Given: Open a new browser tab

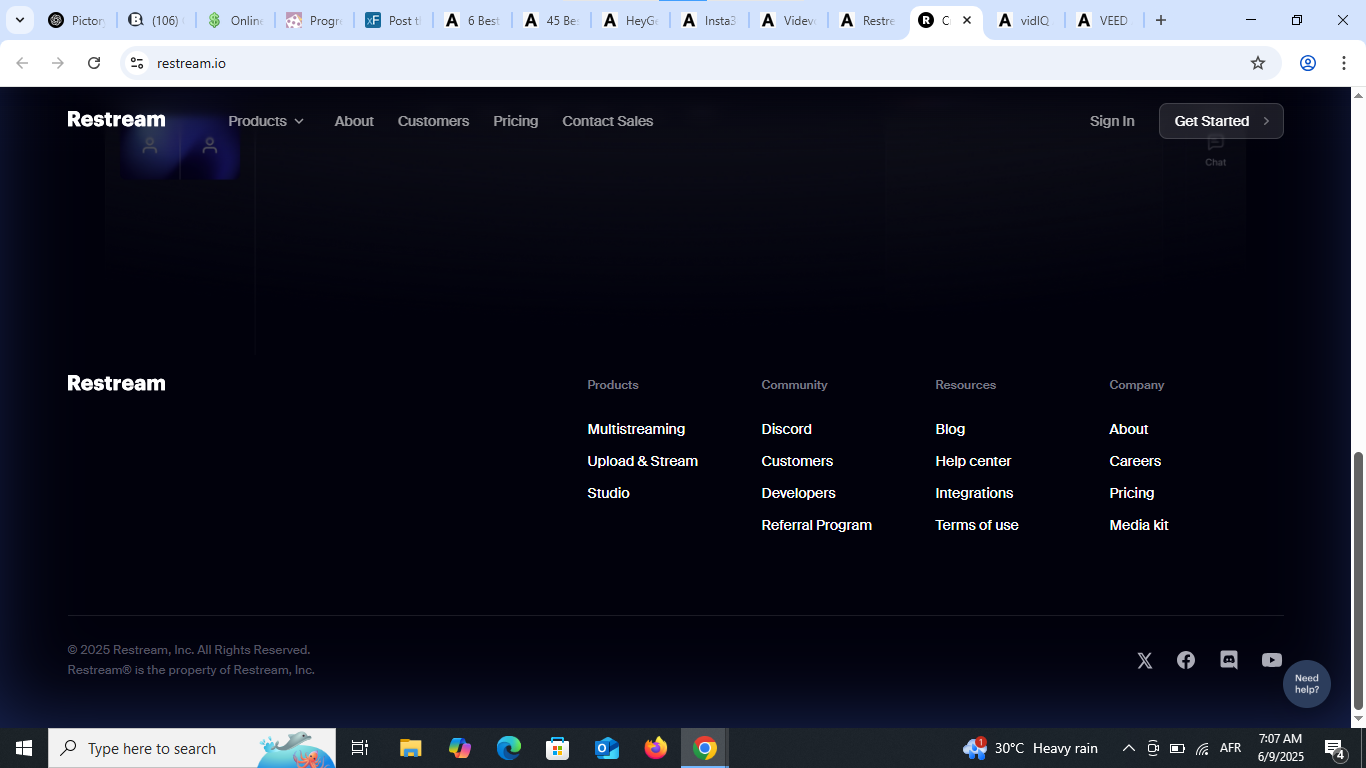Looking at the screenshot, I should click(1161, 20).
